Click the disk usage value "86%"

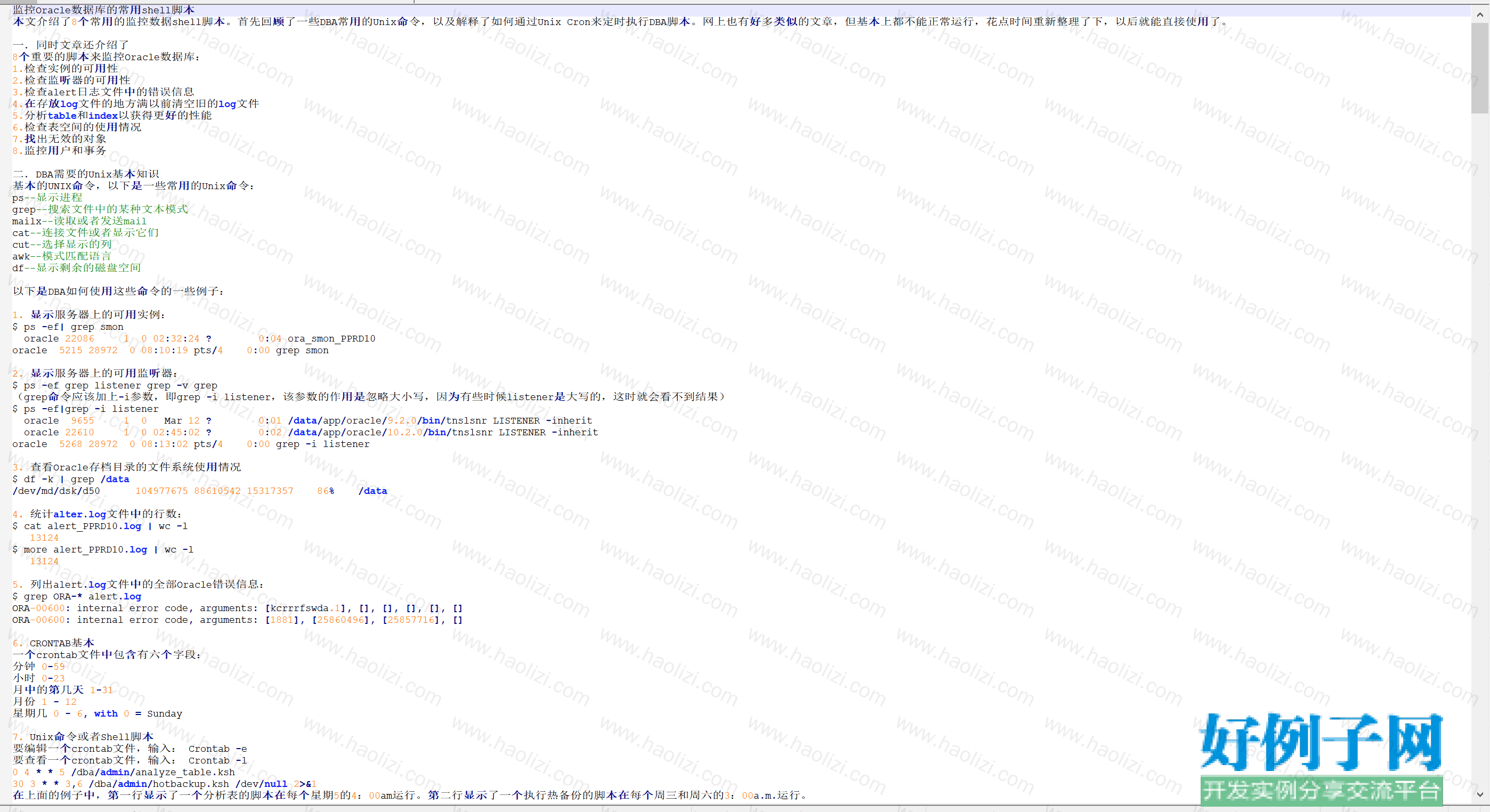click(326, 490)
